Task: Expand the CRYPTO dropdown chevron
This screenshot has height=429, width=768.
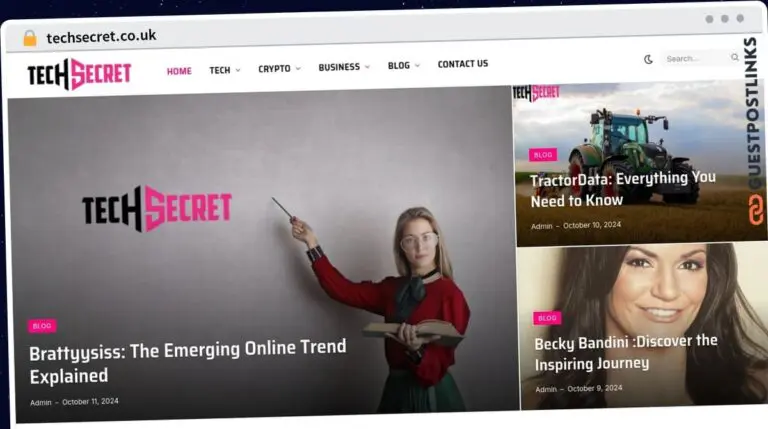Action: pos(298,69)
